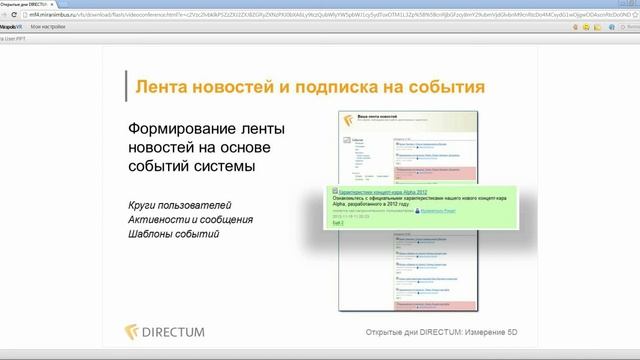The image size is (640, 360).
Task: Click the slide title "Лента новостей и подписка на события"
Action: tap(310, 87)
